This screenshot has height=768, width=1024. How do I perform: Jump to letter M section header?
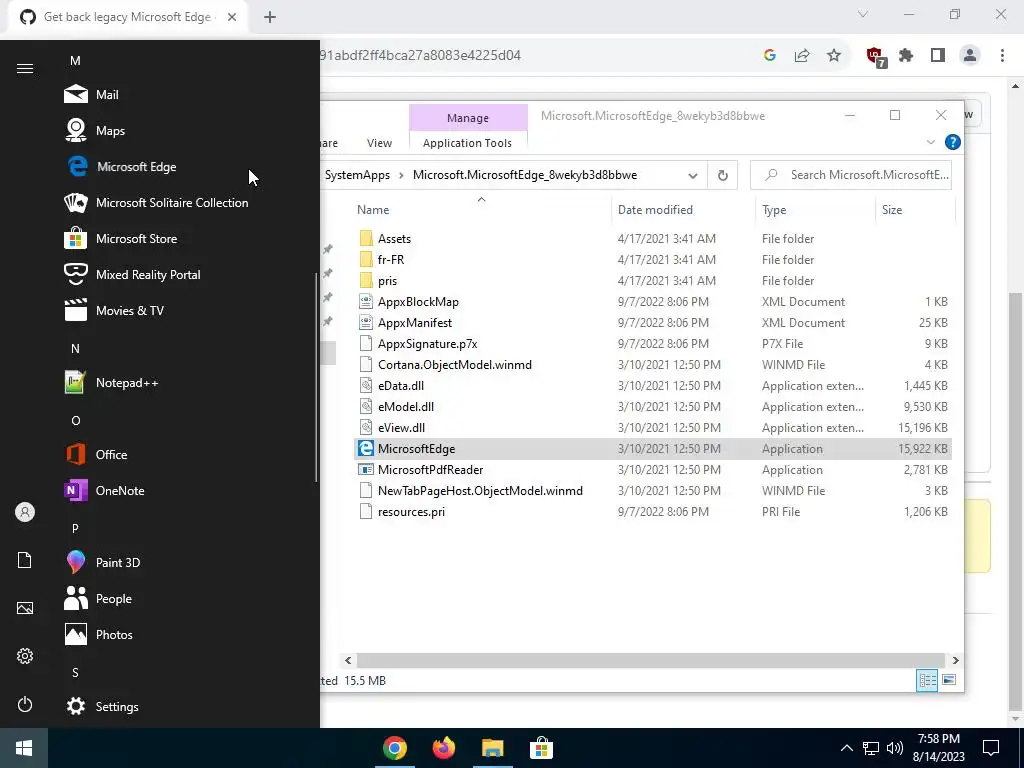point(76,61)
